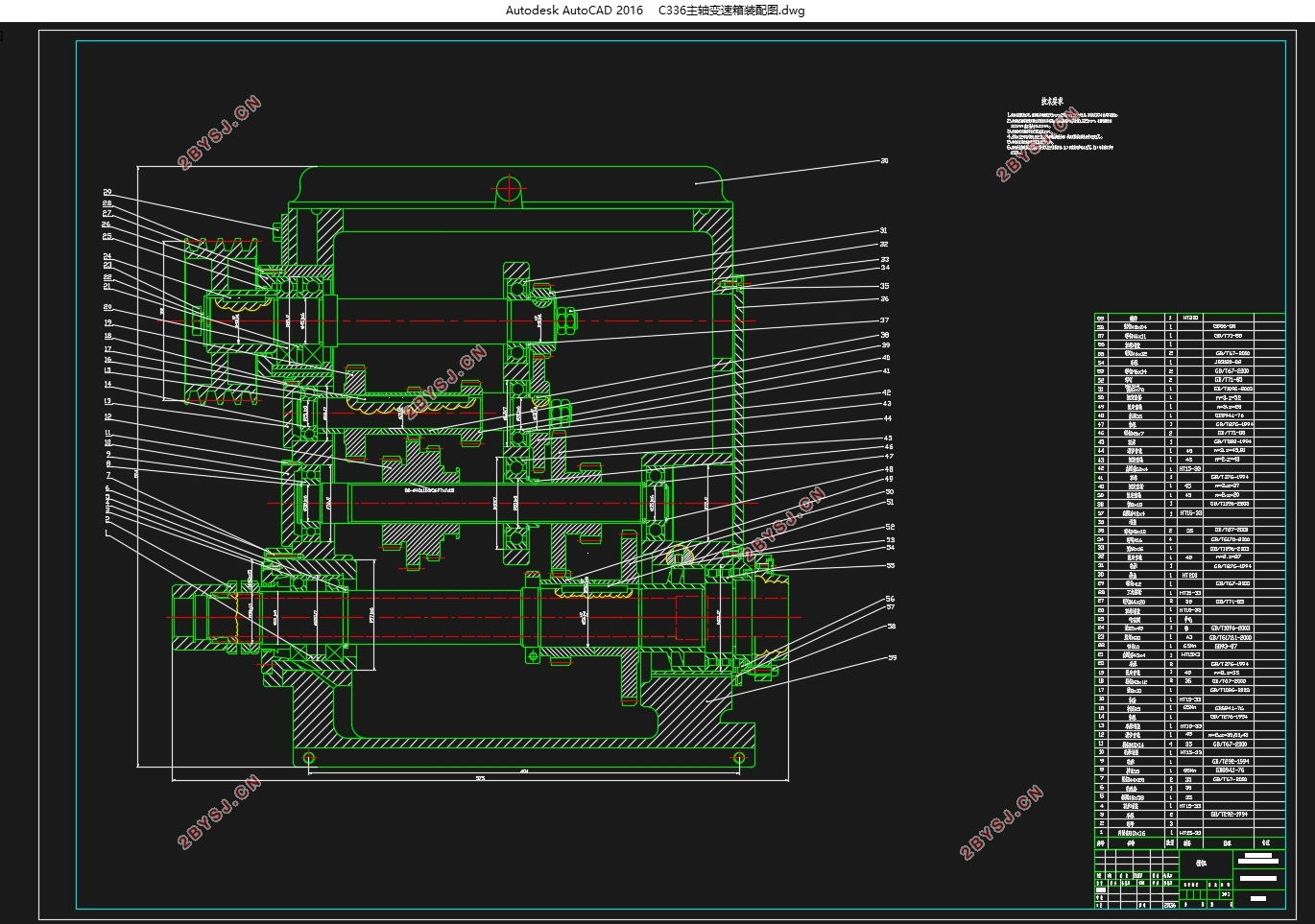Viewport: 1315px width, 924px height.
Task: Click the Autodesk AutoCAD 2016 title text
Action: tap(574, 11)
